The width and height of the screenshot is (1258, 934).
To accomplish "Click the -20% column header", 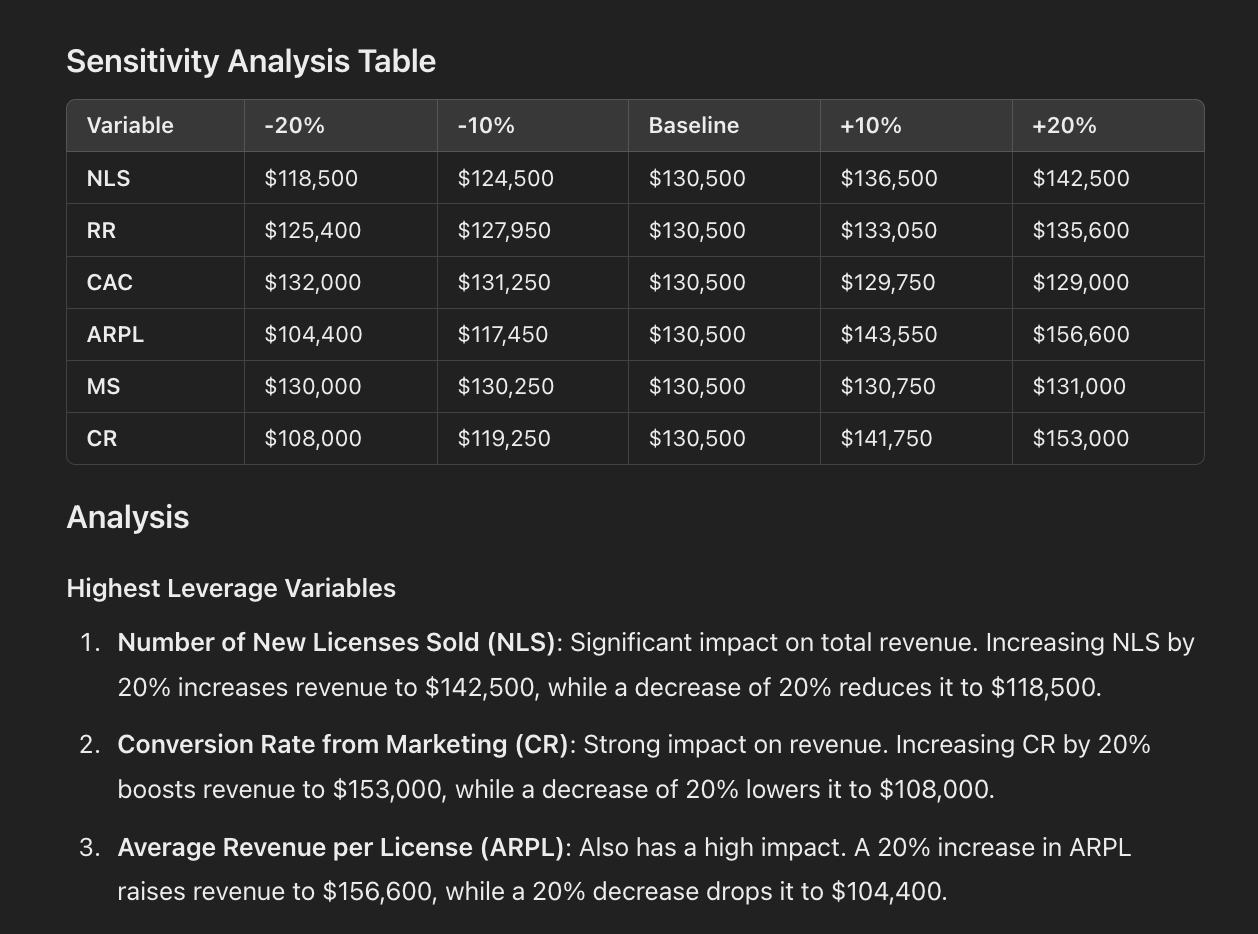I will point(294,126).
